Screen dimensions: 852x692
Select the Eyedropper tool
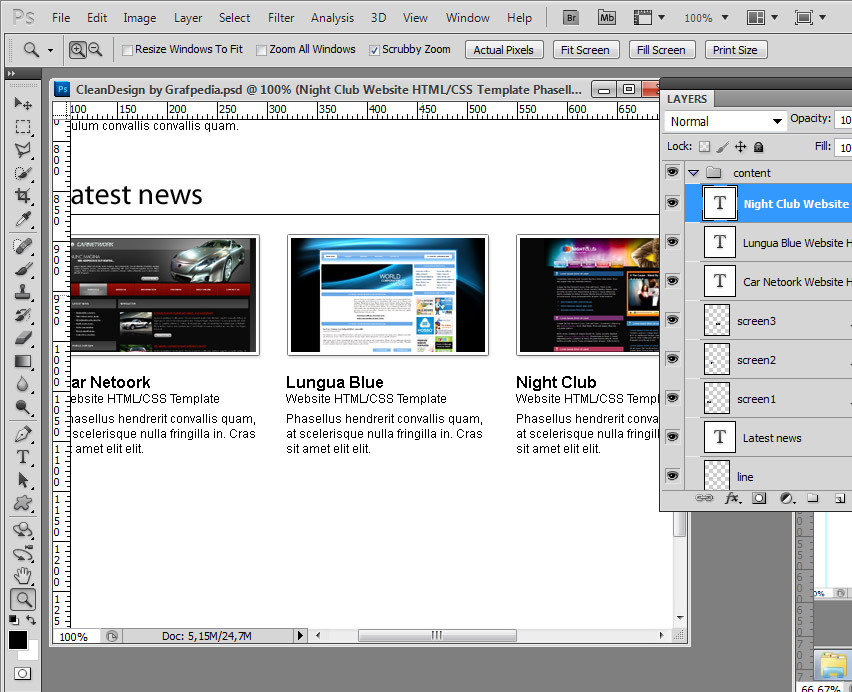[23, 219]
